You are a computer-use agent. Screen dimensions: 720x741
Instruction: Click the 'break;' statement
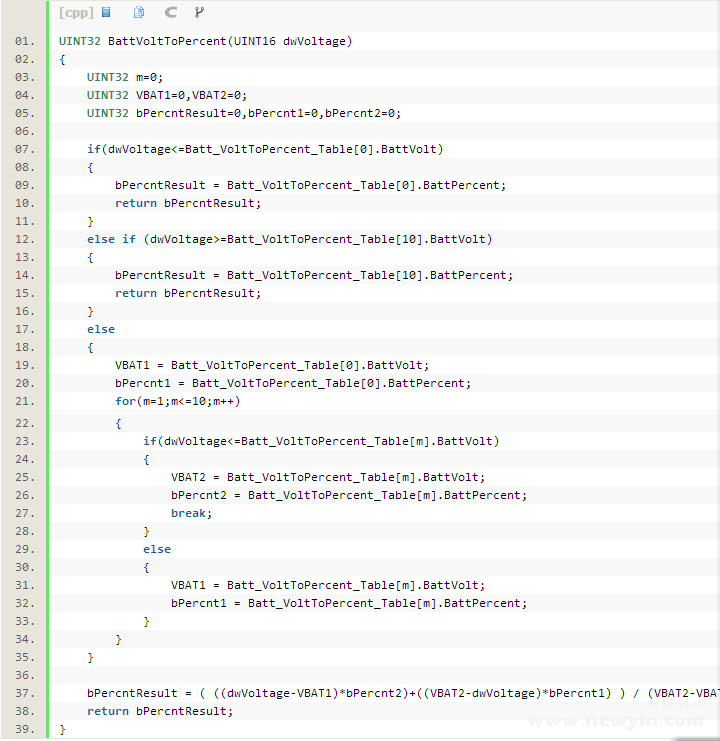tap(191, 513)
